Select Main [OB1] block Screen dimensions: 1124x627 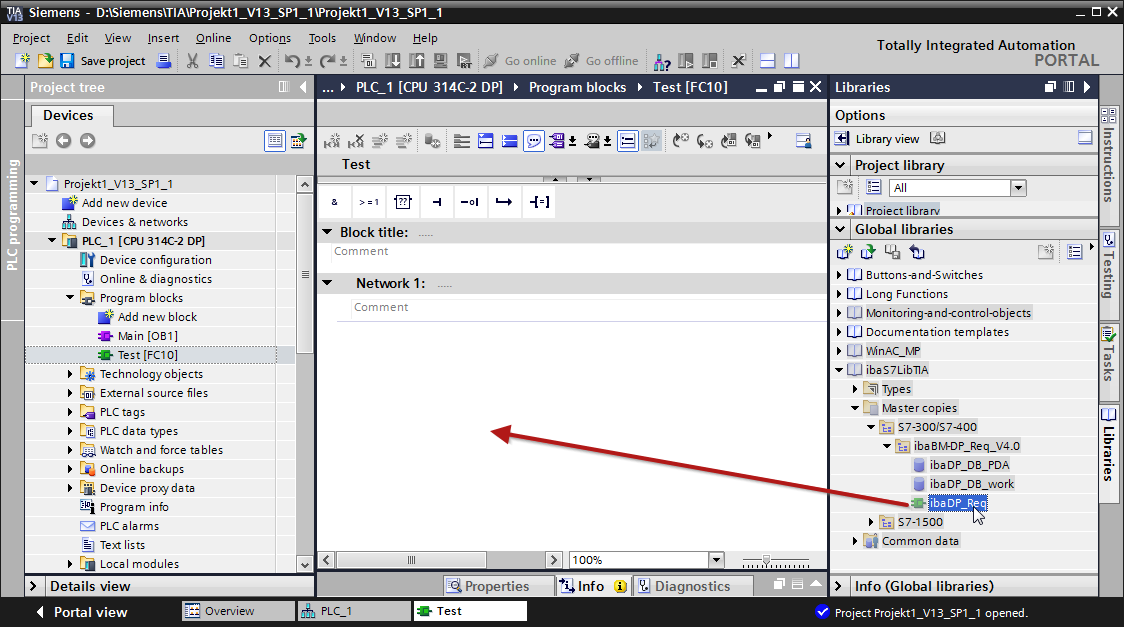pos(148,336)
